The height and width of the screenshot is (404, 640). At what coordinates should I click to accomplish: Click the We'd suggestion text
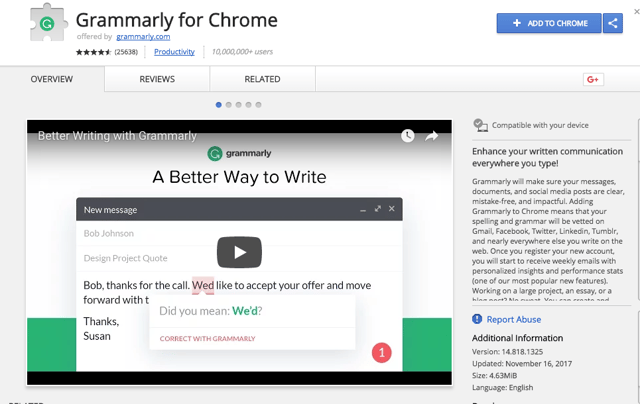pyautogui.click(x=245, y=311)
